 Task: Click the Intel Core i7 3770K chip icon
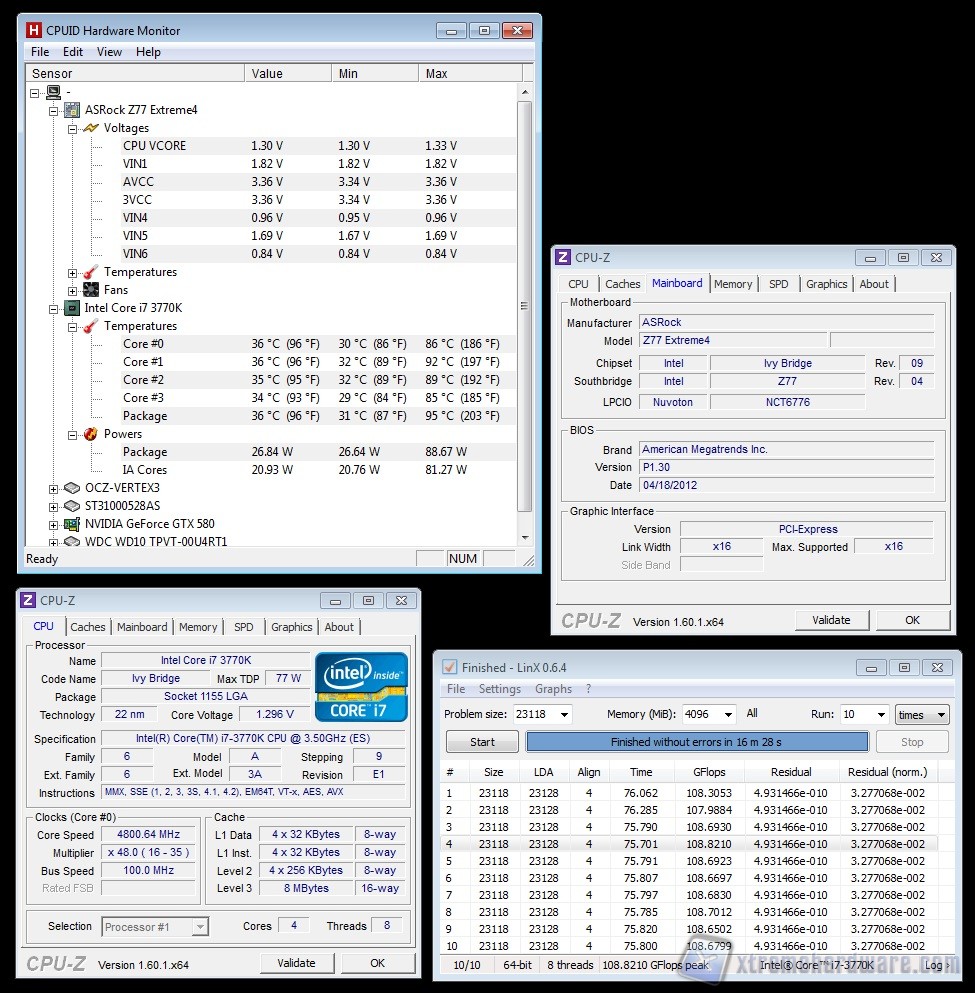pos(72,308)
